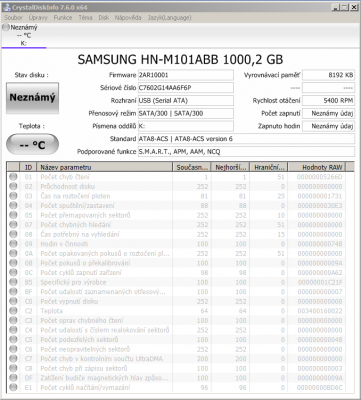Image resolution: width=361 pixels, height=400 pixels.
Task: Click the status circle for attribute 01
Action: (x=13, y=177)
